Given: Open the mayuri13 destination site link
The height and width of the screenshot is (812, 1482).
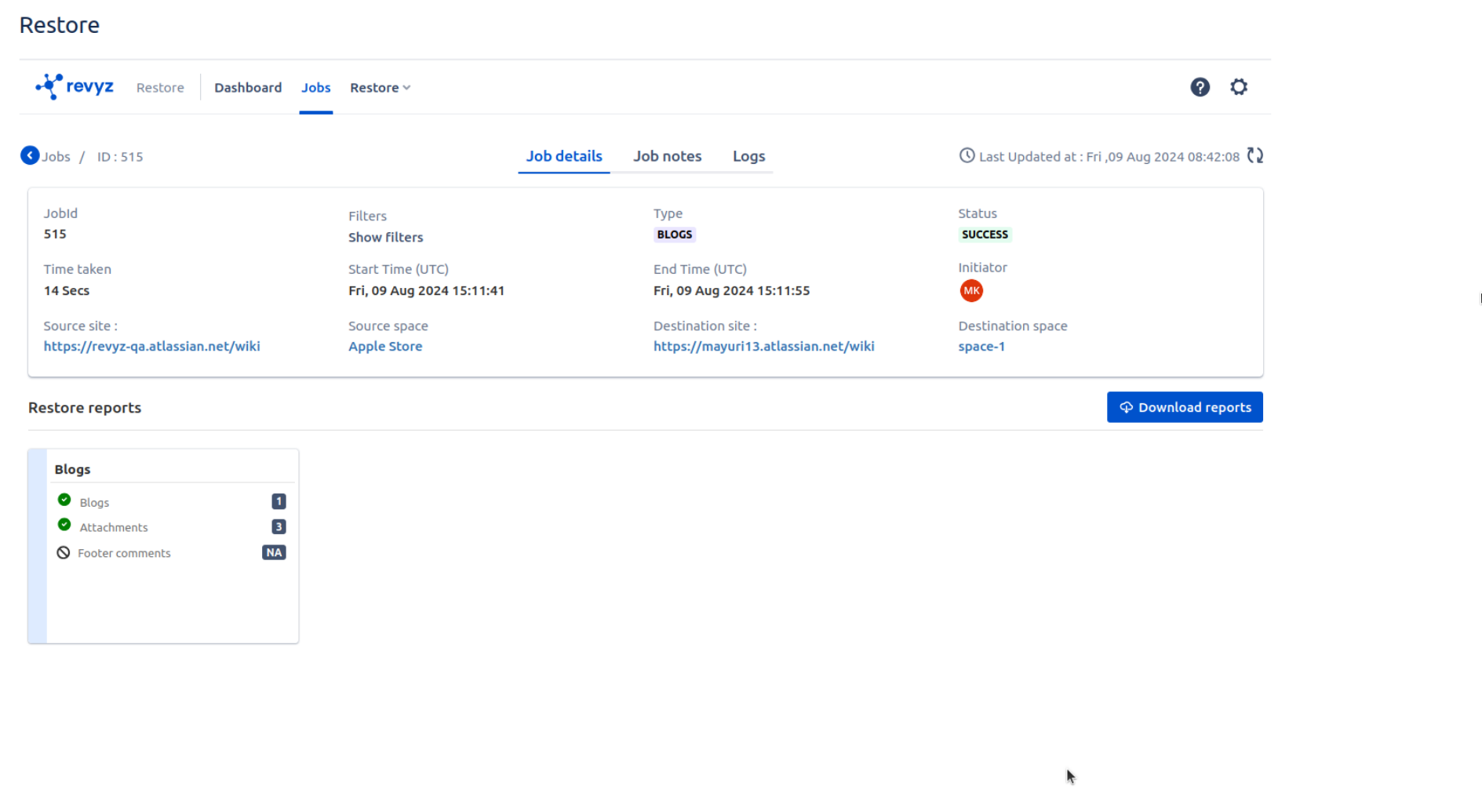Looking at the screenshot, I should 763,346.
